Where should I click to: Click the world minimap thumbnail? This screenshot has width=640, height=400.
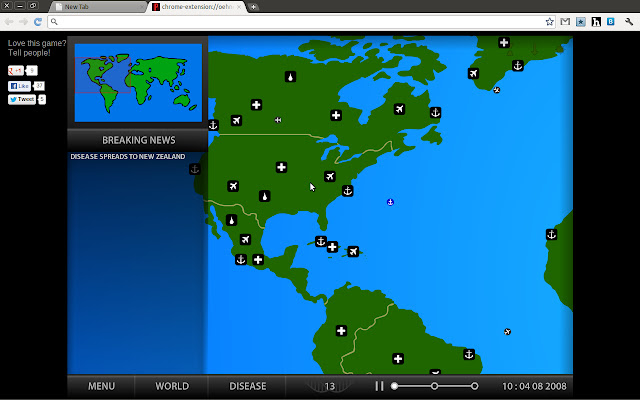click(x=138, y=83)
